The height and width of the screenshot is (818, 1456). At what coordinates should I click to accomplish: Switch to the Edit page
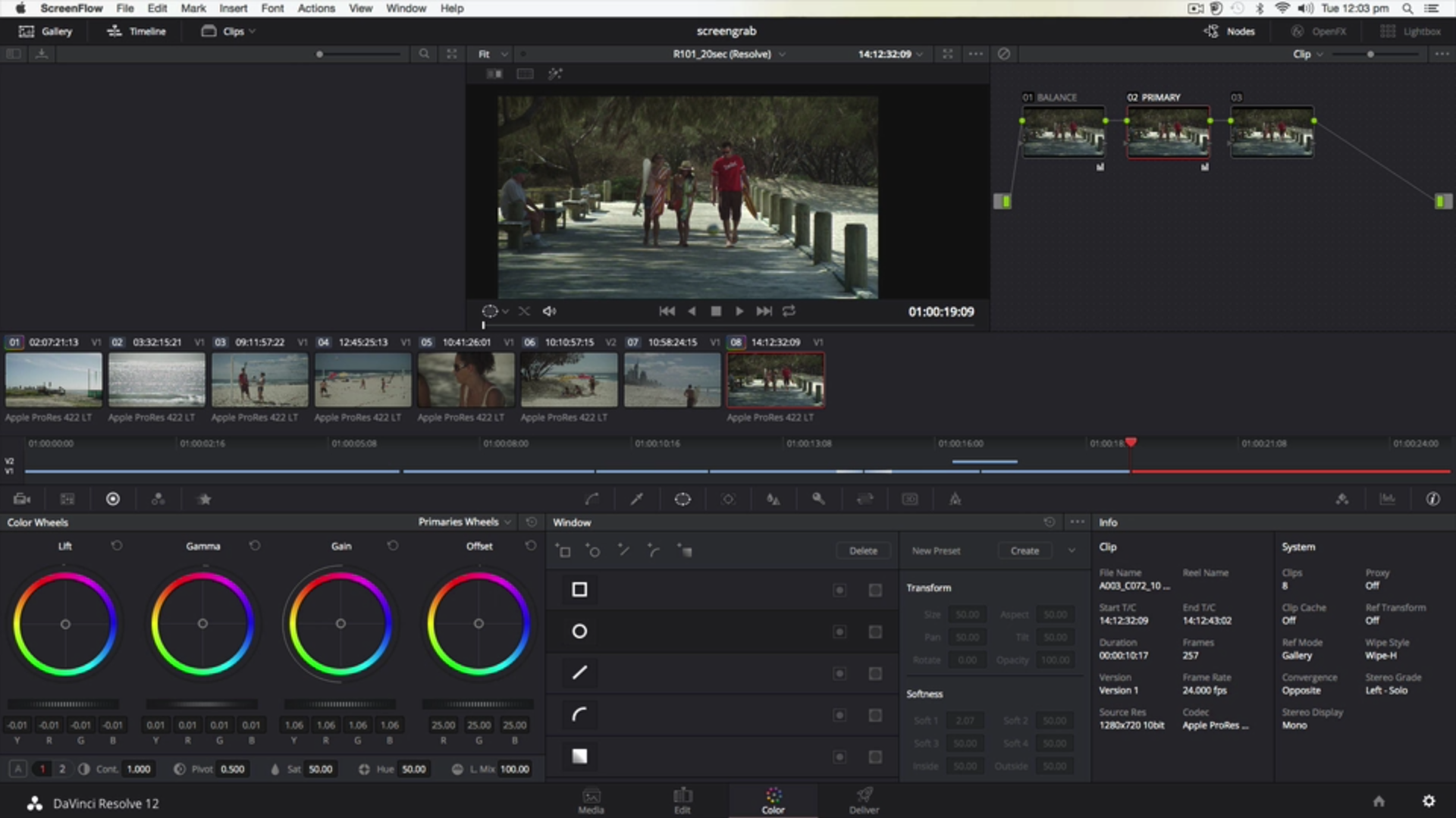coord(682,800)
